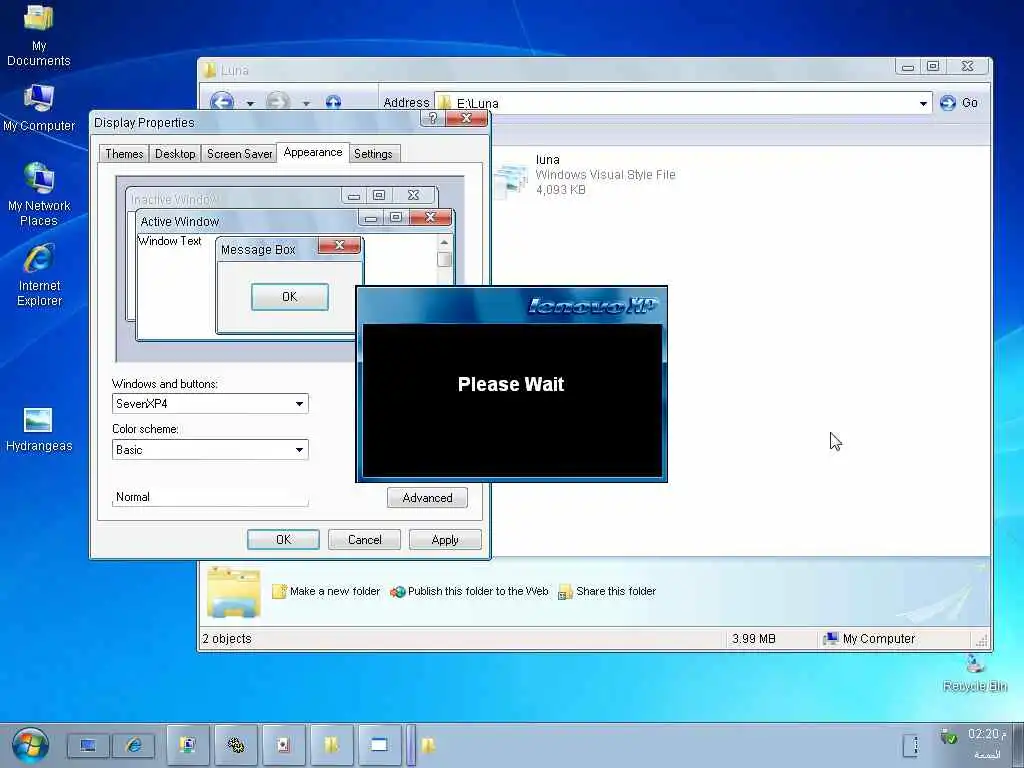Image resolution: width=1024 pixels, height=768 pixels.
Task: Open Windows and buttons style dropdown
Action: 299,404
